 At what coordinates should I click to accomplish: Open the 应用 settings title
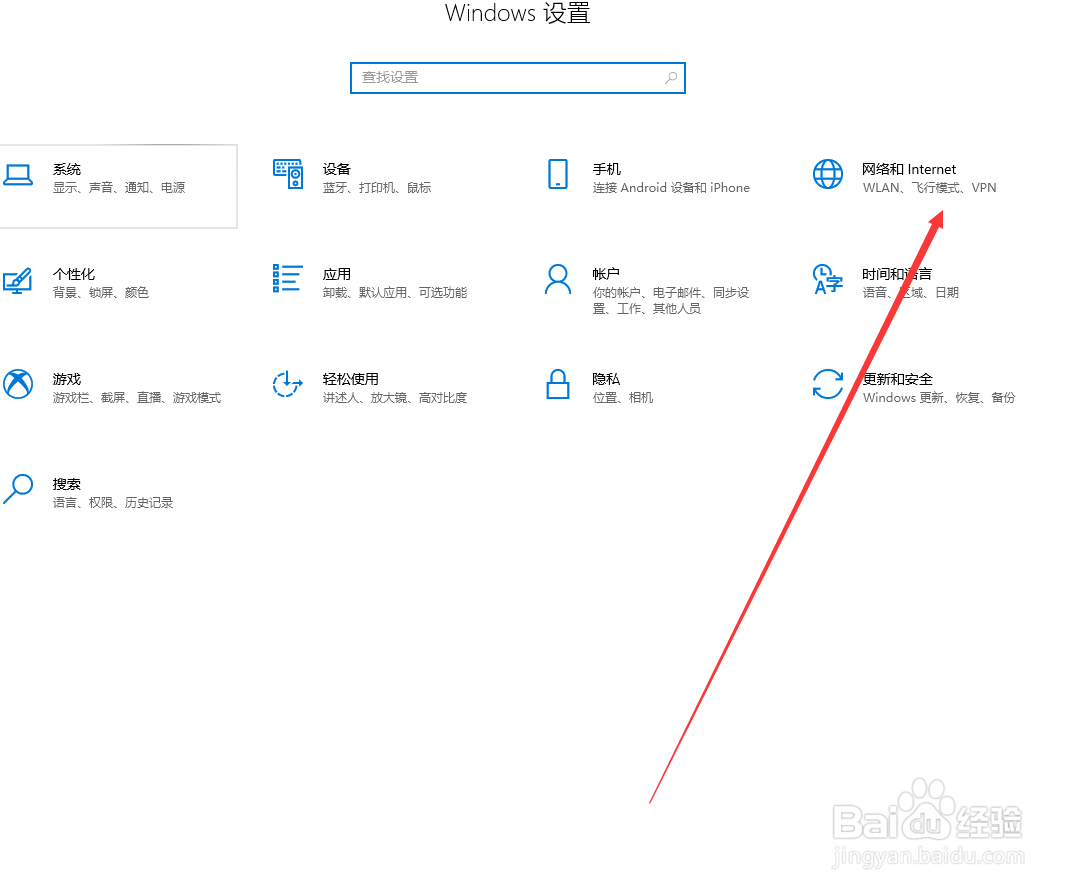[x=336, y=274]
